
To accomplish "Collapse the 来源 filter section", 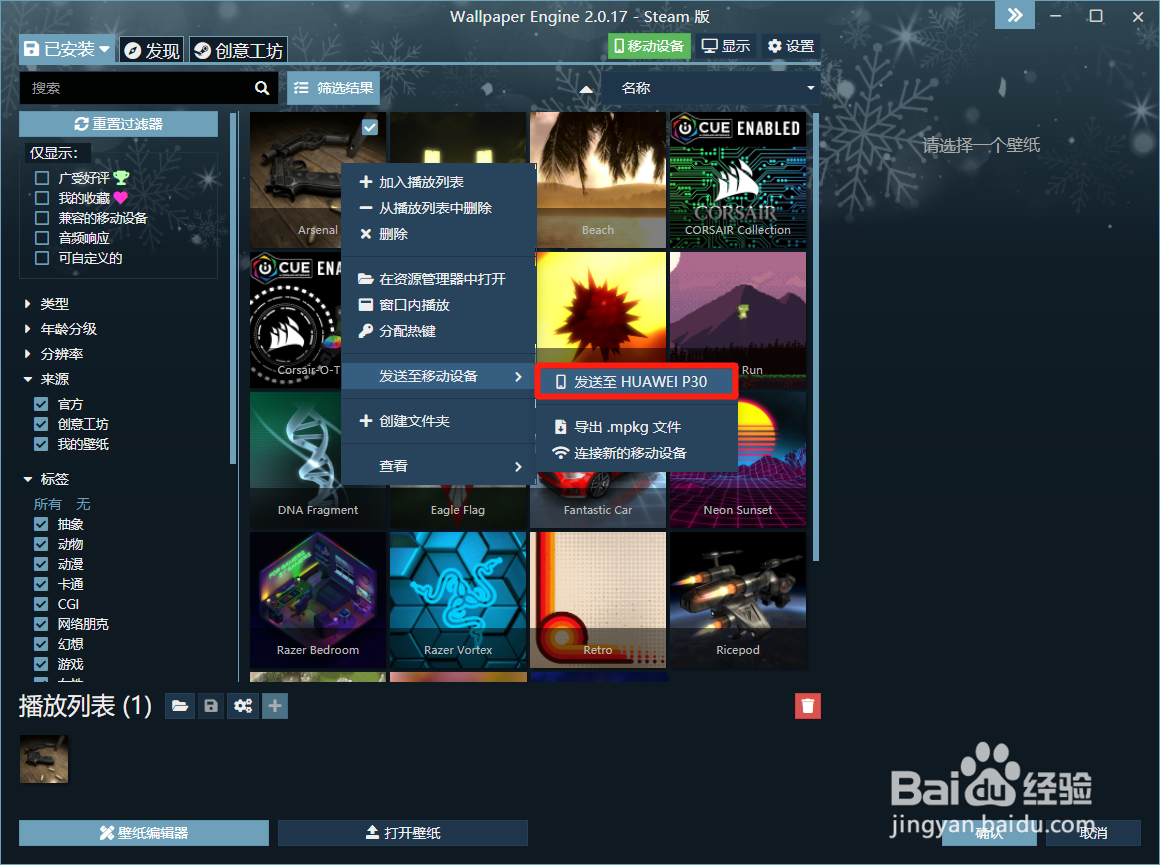I will coord(47,379).
